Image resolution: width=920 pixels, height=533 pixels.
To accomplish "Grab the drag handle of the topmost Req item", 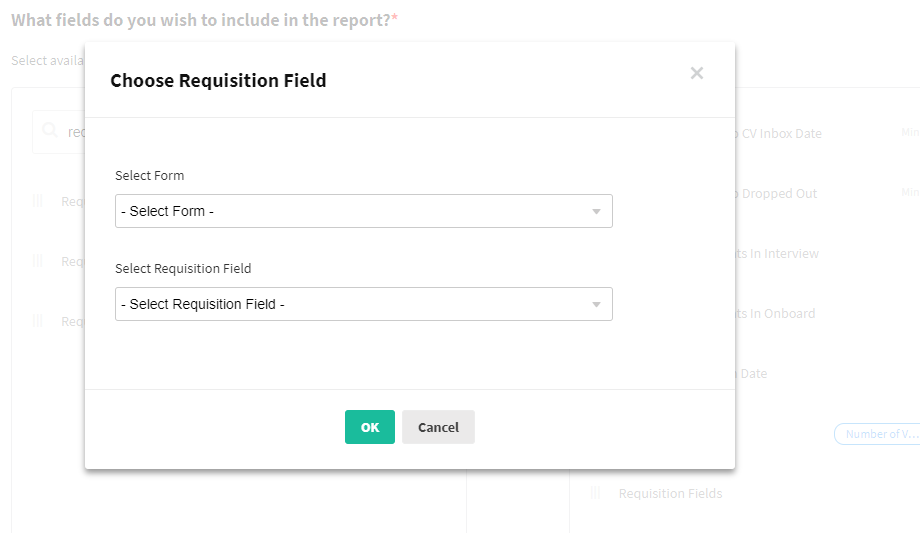I will [38, 201].
